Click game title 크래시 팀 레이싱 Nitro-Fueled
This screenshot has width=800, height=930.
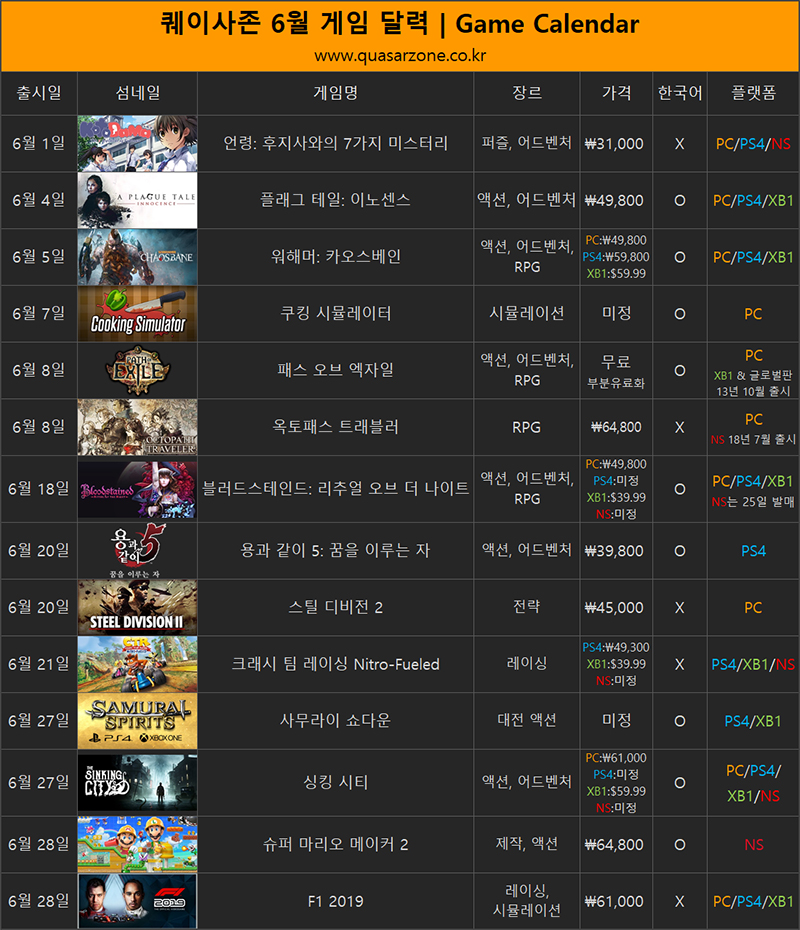point(336,664)
